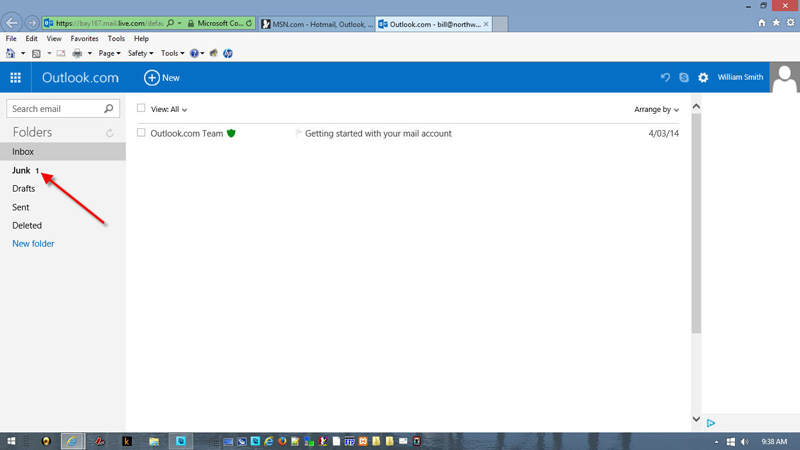Click the undo arrow in Outlook header

point(665,78)
